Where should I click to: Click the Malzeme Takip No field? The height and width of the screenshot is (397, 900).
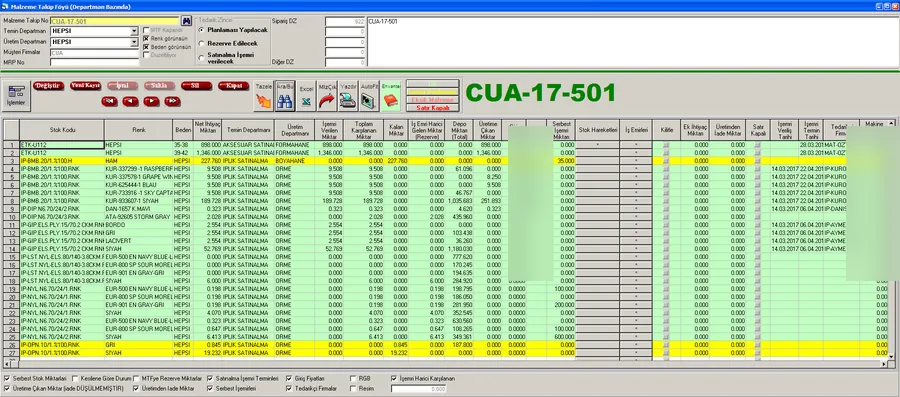[x=115, y=21]
